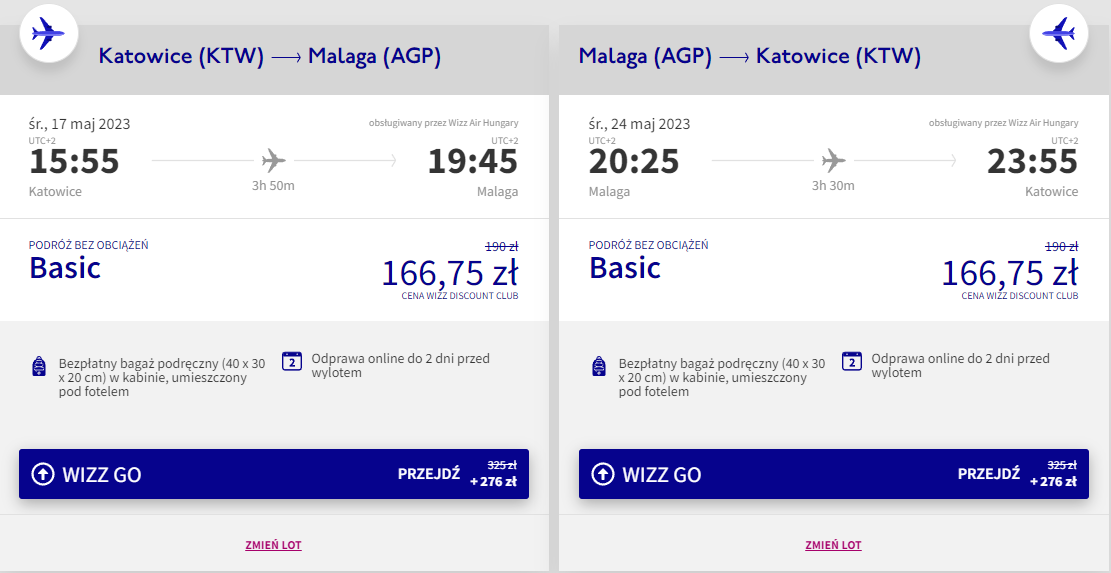This screenshot has height=573, width=1111.
Task: Click the backpack baggage icon for the Katowice departure
Action: click(x=39, y=366)
